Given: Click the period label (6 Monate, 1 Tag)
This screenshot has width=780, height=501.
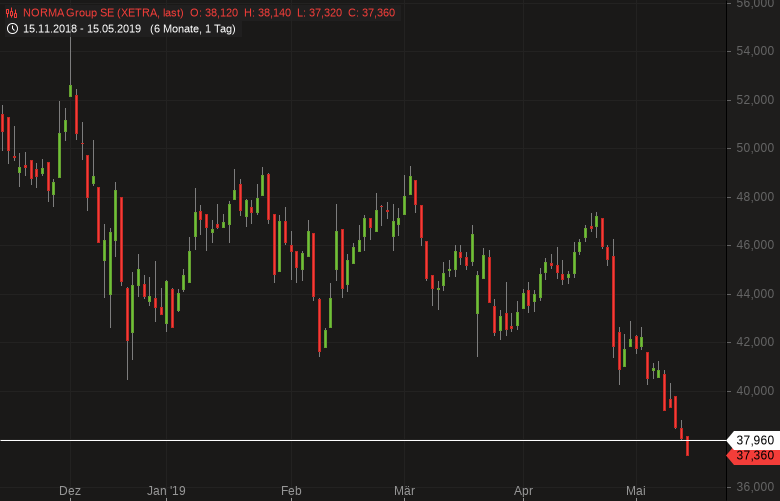Looking at the screenshot, I should pos(193,29).
